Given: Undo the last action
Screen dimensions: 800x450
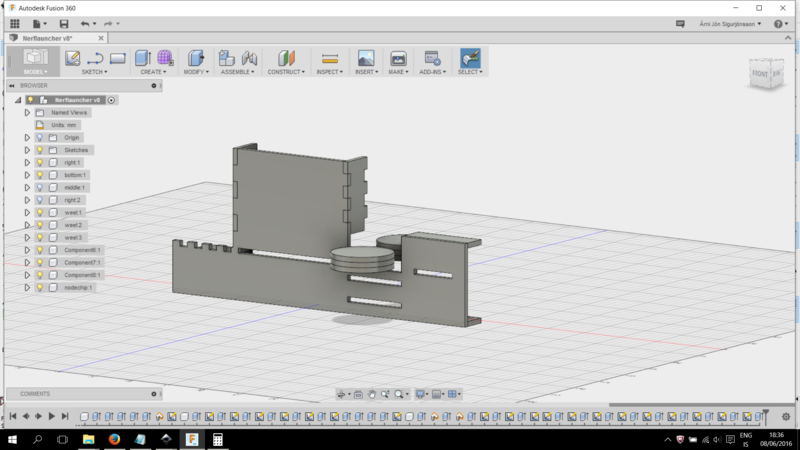Looking at the screenshot, I should coord(85,23).
